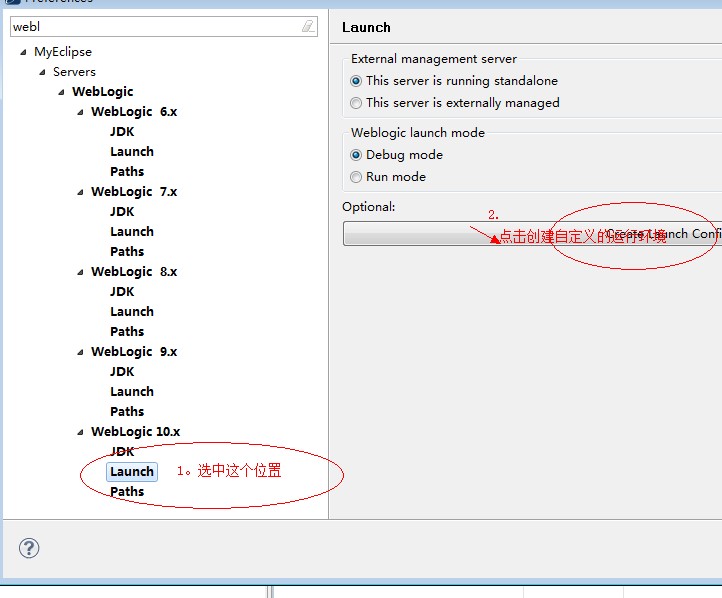Open the help question mark icon
This screenshot has height=598, width=722.
tap(29, 548)
